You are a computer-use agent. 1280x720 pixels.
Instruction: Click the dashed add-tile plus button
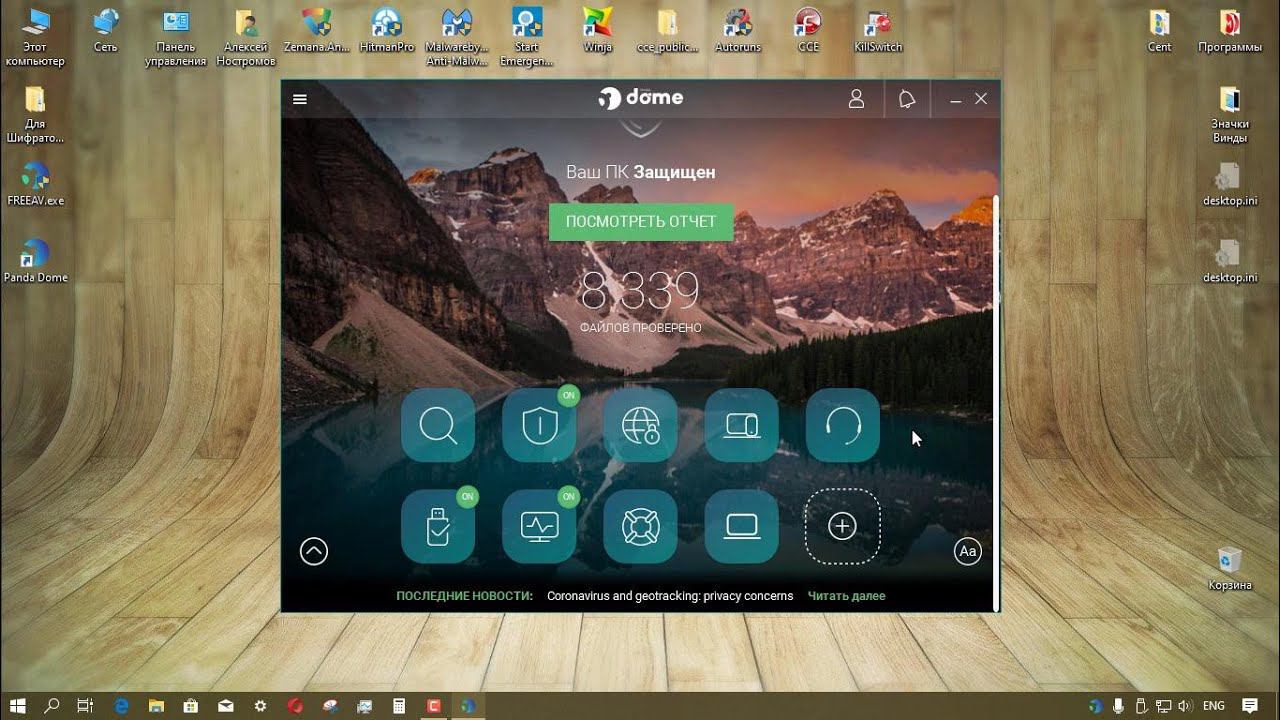click(843, 526)
